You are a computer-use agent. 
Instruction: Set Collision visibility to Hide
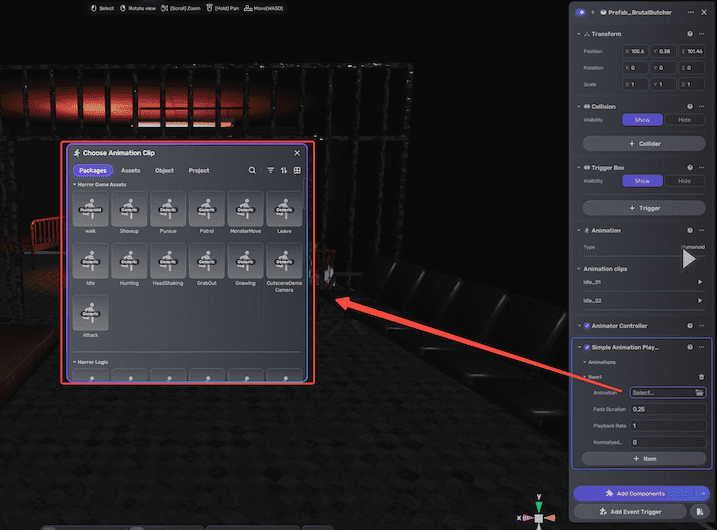tap(684, 119)
